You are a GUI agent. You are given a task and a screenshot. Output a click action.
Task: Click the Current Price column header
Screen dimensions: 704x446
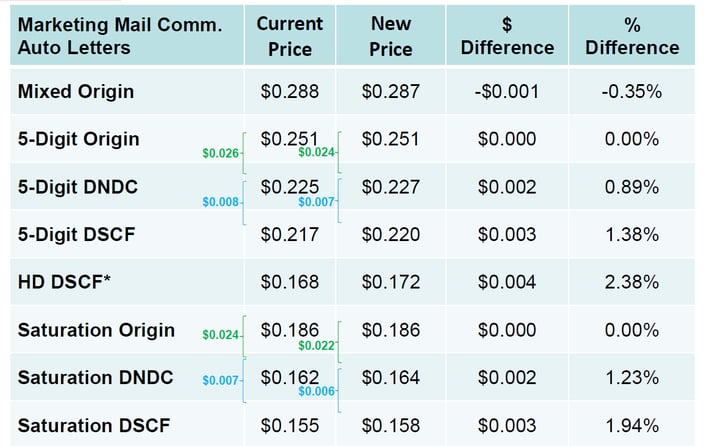(290, 35)
